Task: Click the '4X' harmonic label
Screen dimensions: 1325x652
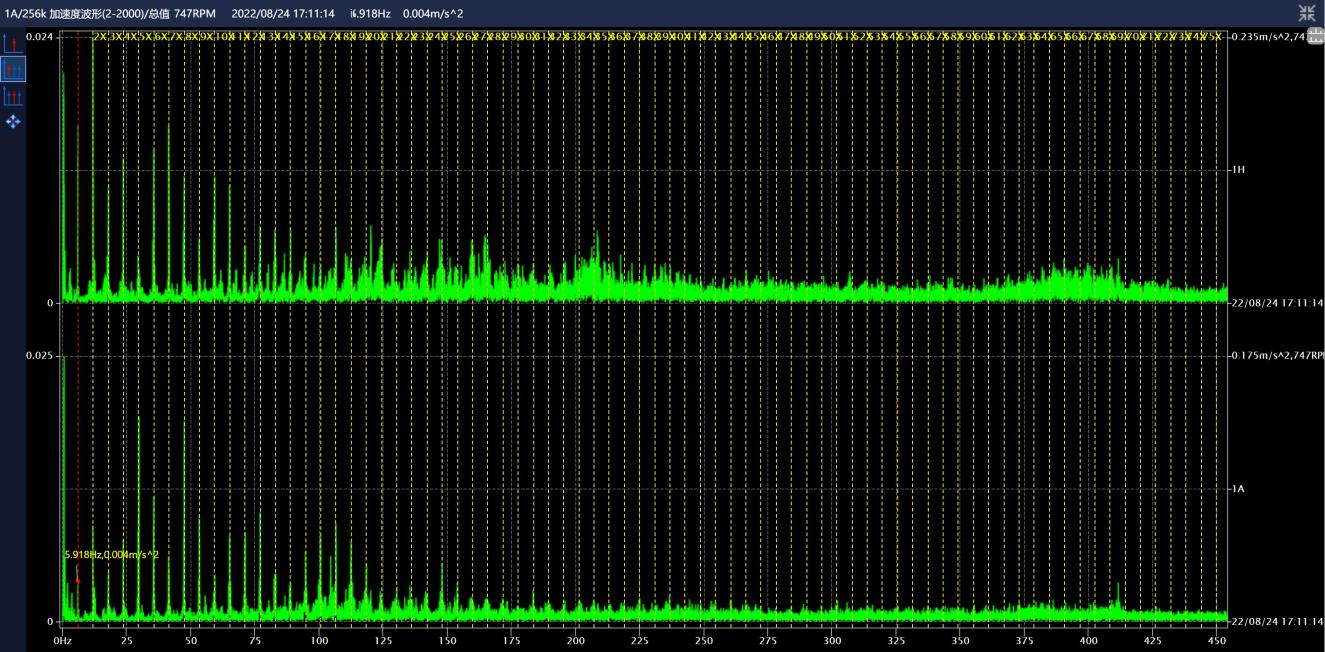Action: point(130,36)
